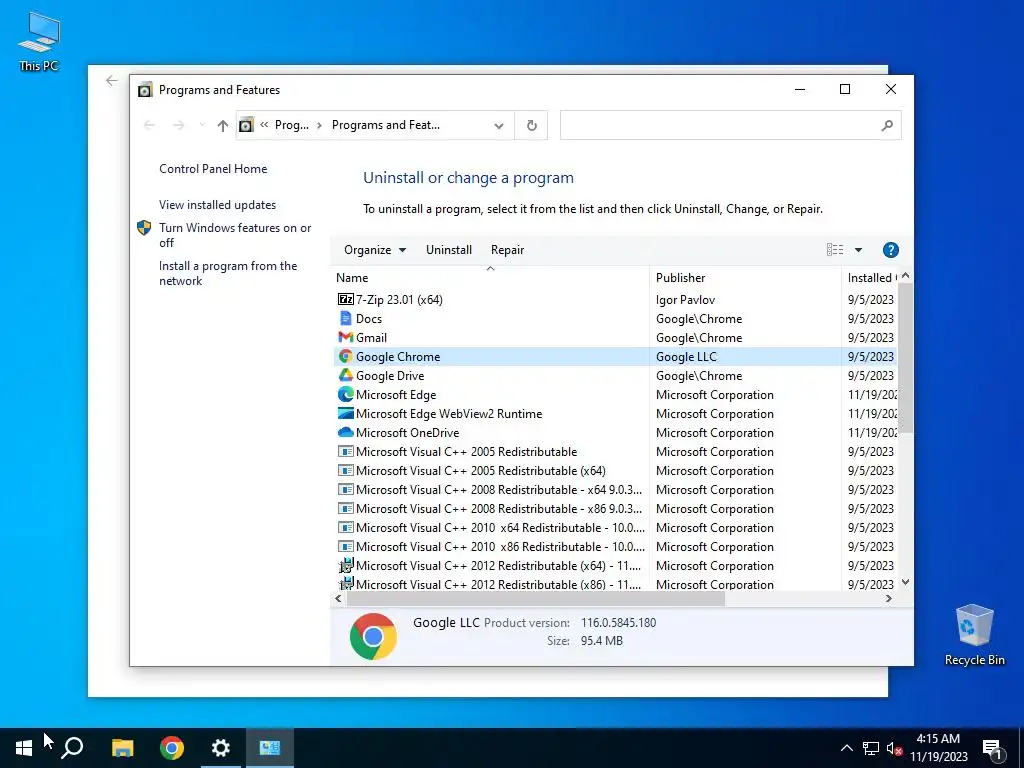Click the back arrow of the rear window

click(112, 80)
